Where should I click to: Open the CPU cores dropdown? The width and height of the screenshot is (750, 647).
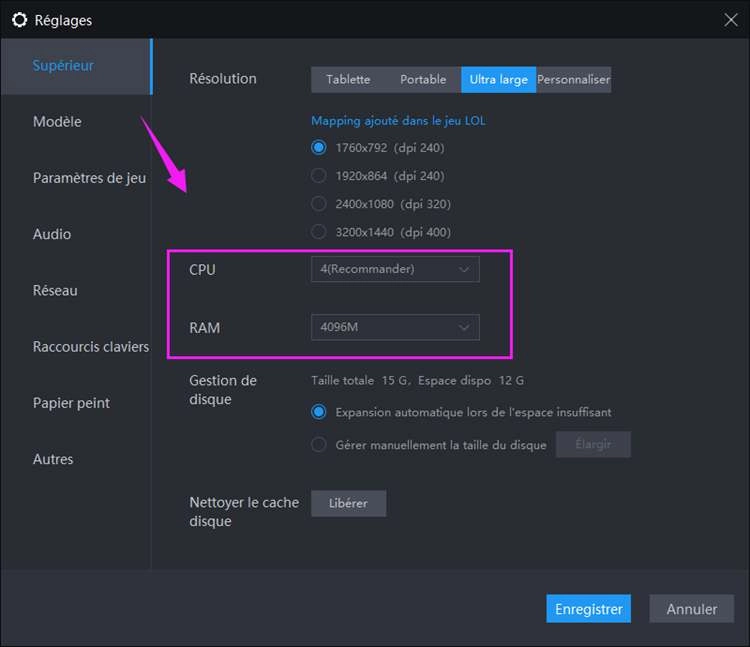(395, 269)
